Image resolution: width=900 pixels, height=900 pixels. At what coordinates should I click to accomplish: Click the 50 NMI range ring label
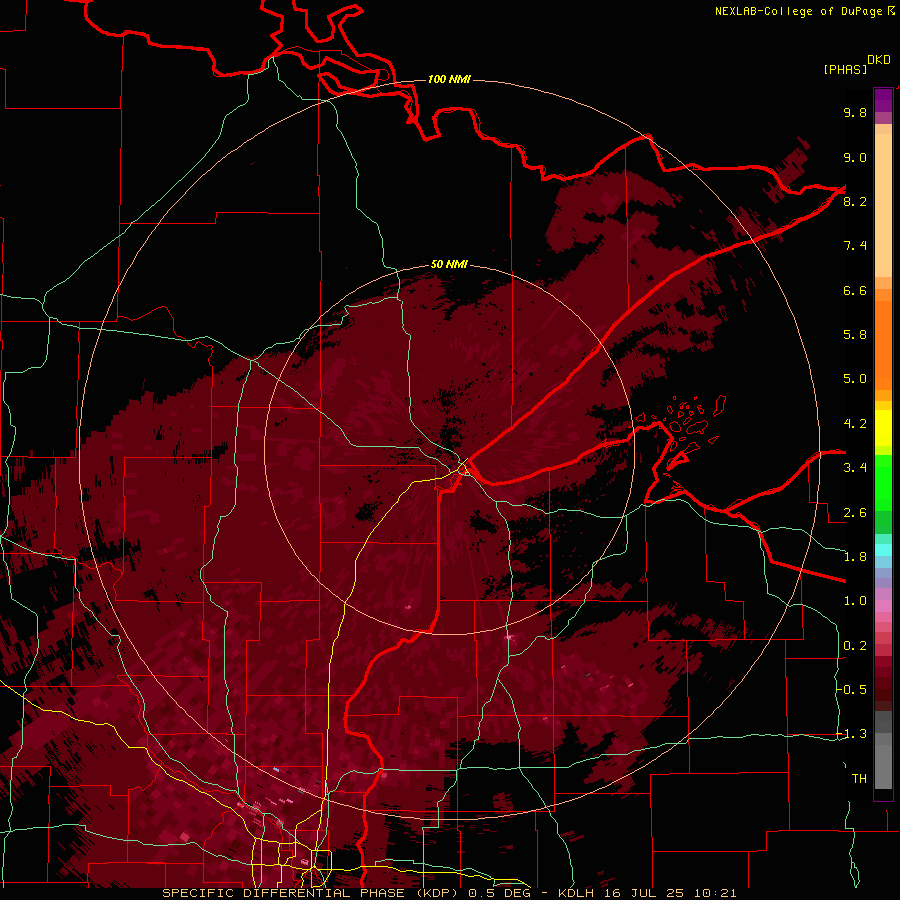tap(449, 264)
